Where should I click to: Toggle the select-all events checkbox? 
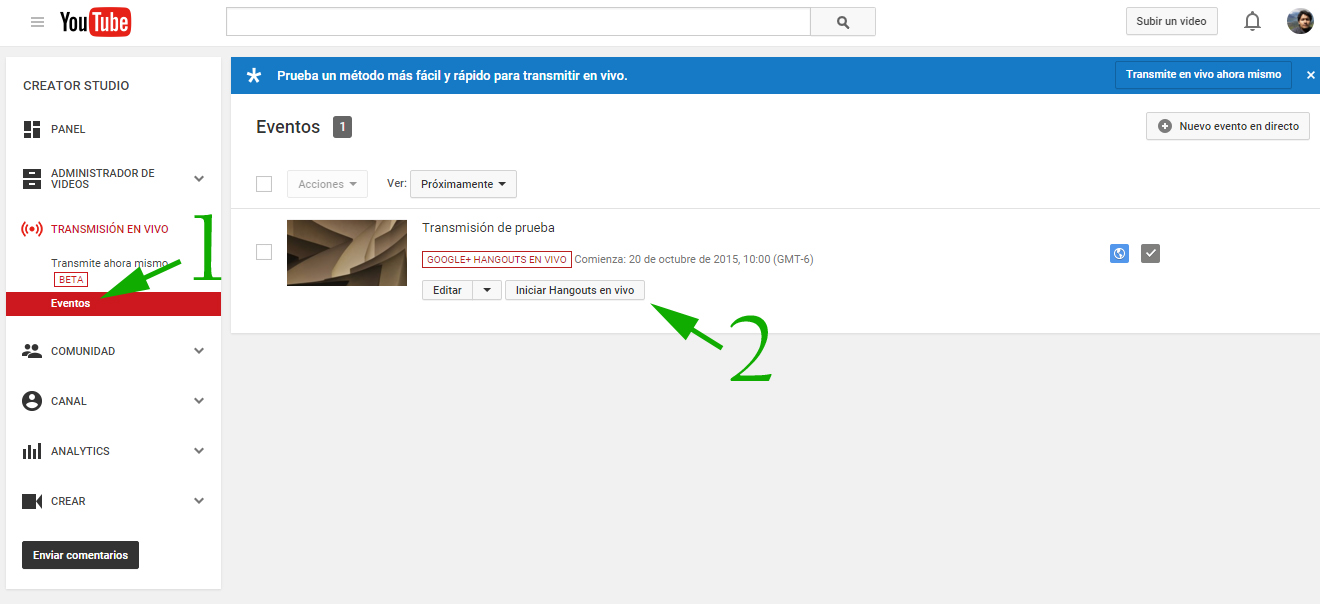click(264, 184)
